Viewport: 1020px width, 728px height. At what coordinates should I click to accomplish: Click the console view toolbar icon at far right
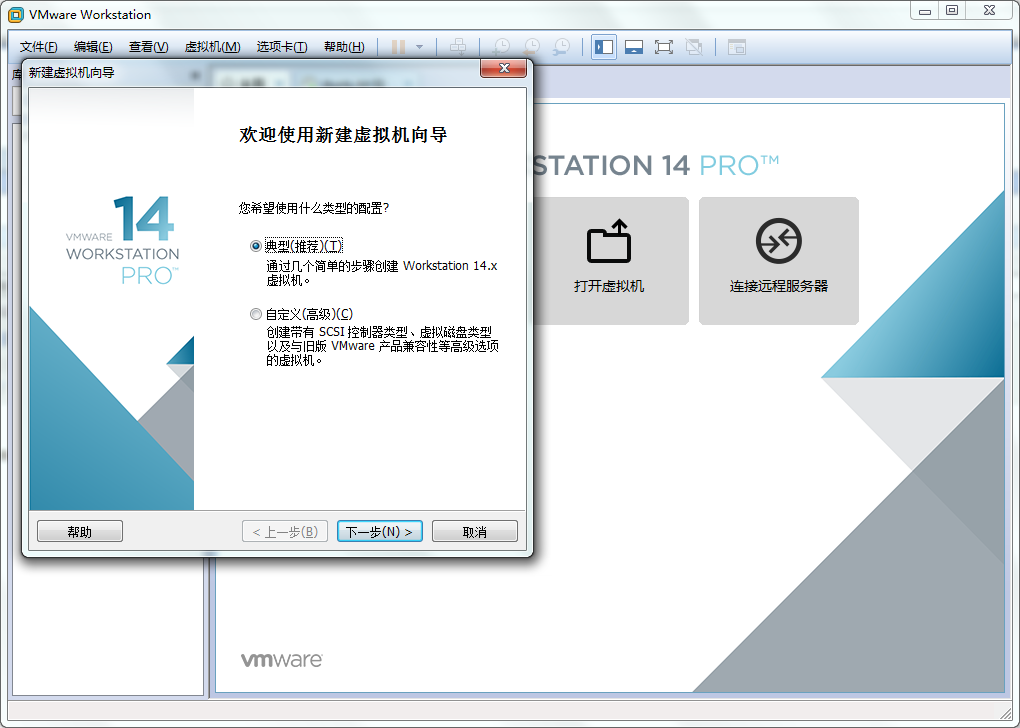736,47
